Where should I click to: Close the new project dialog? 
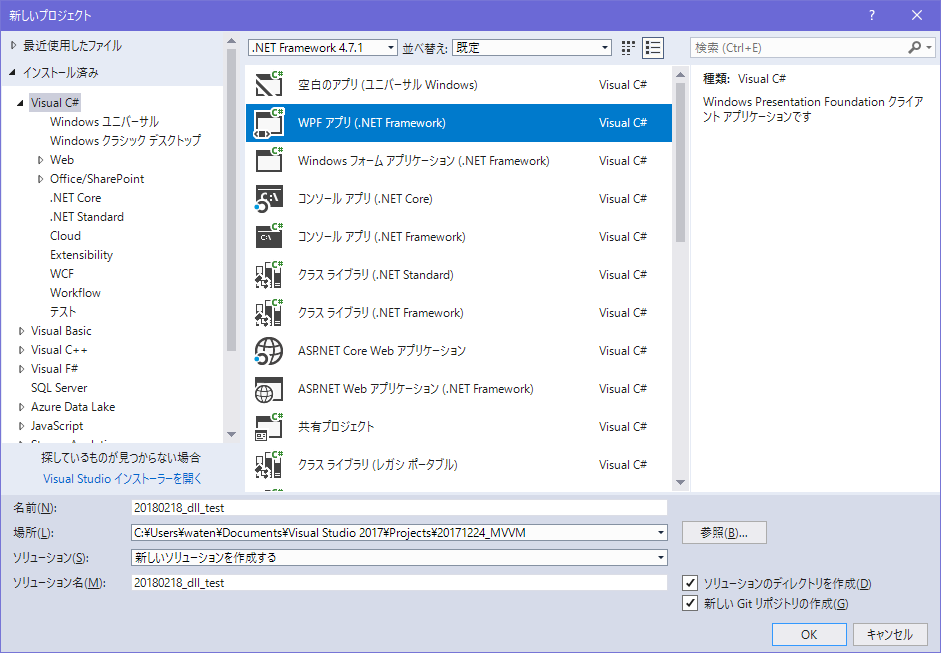click(916, 15)
